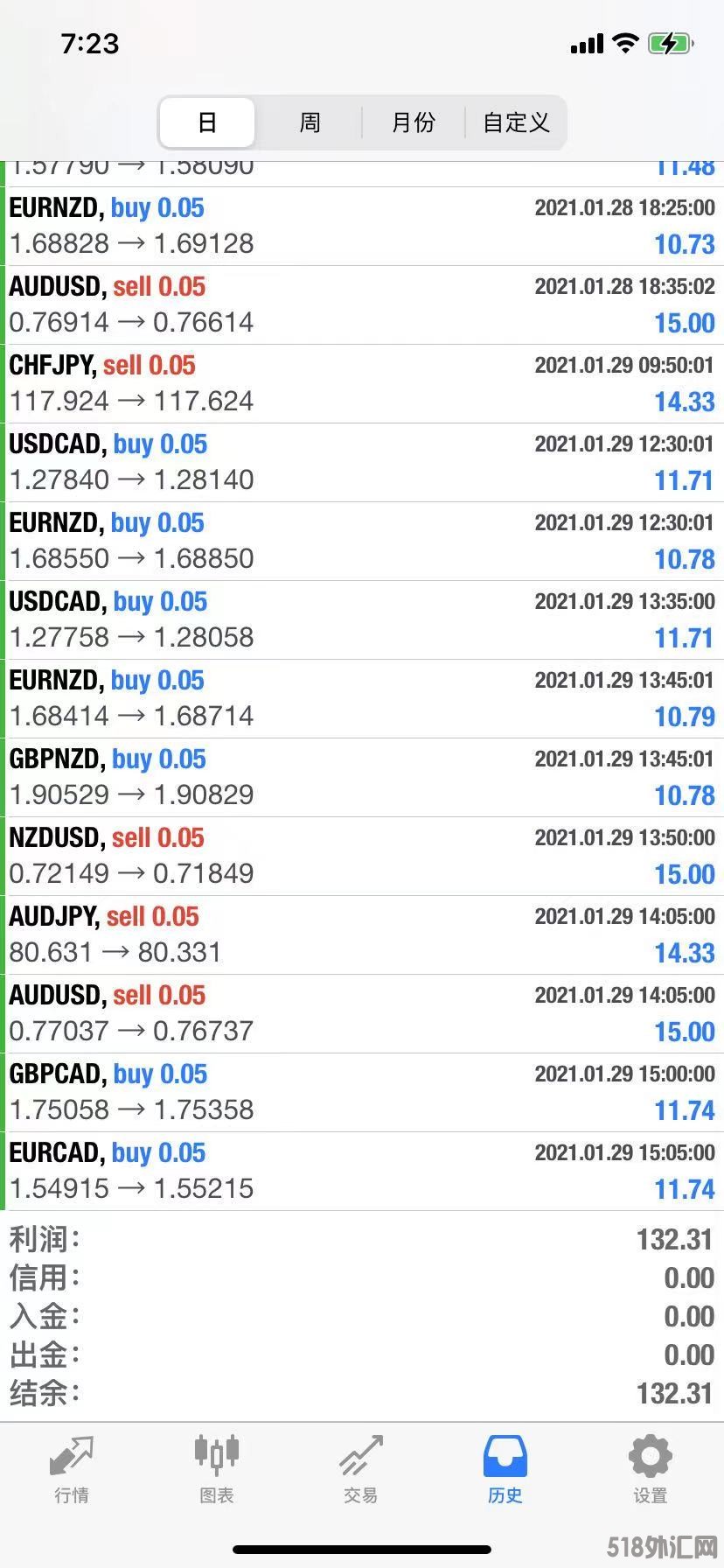Viewport: 724px width, 1568px height.
Task: Choose the 自定义 custom period
Action: pos(516,122)
